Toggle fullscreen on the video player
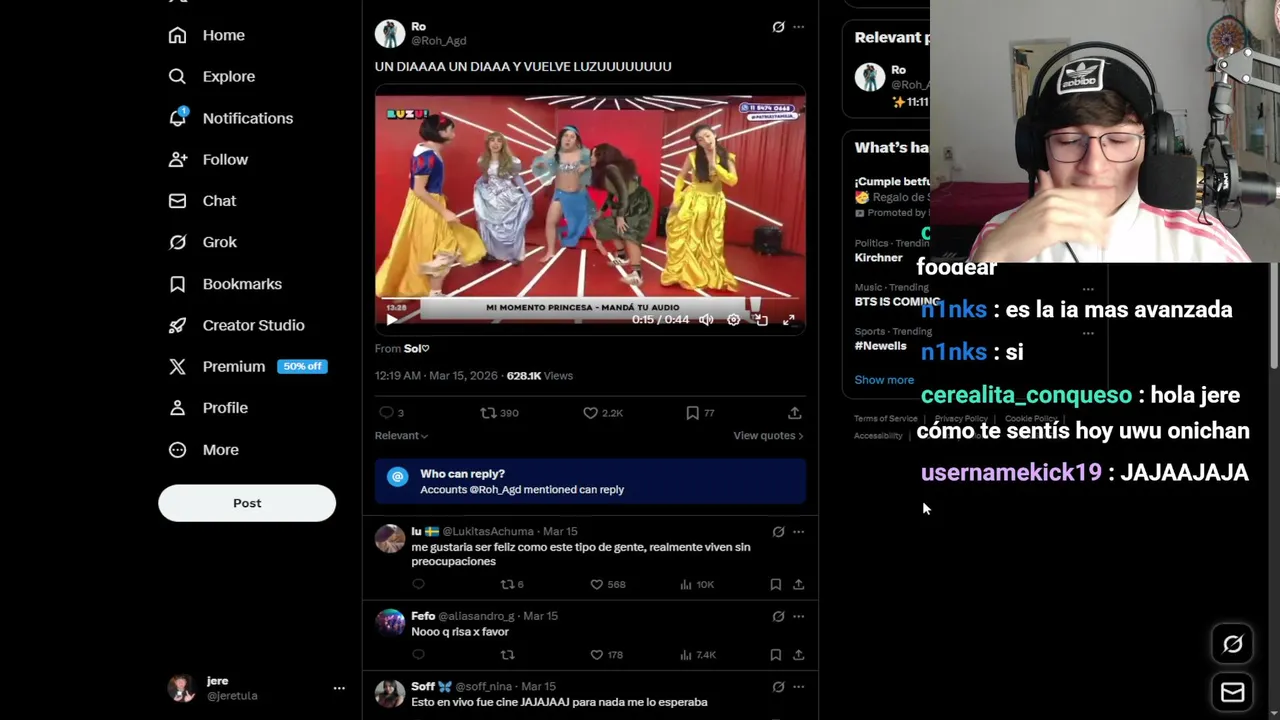Screen dimensions: 1280x720 (x=788, y=320)
